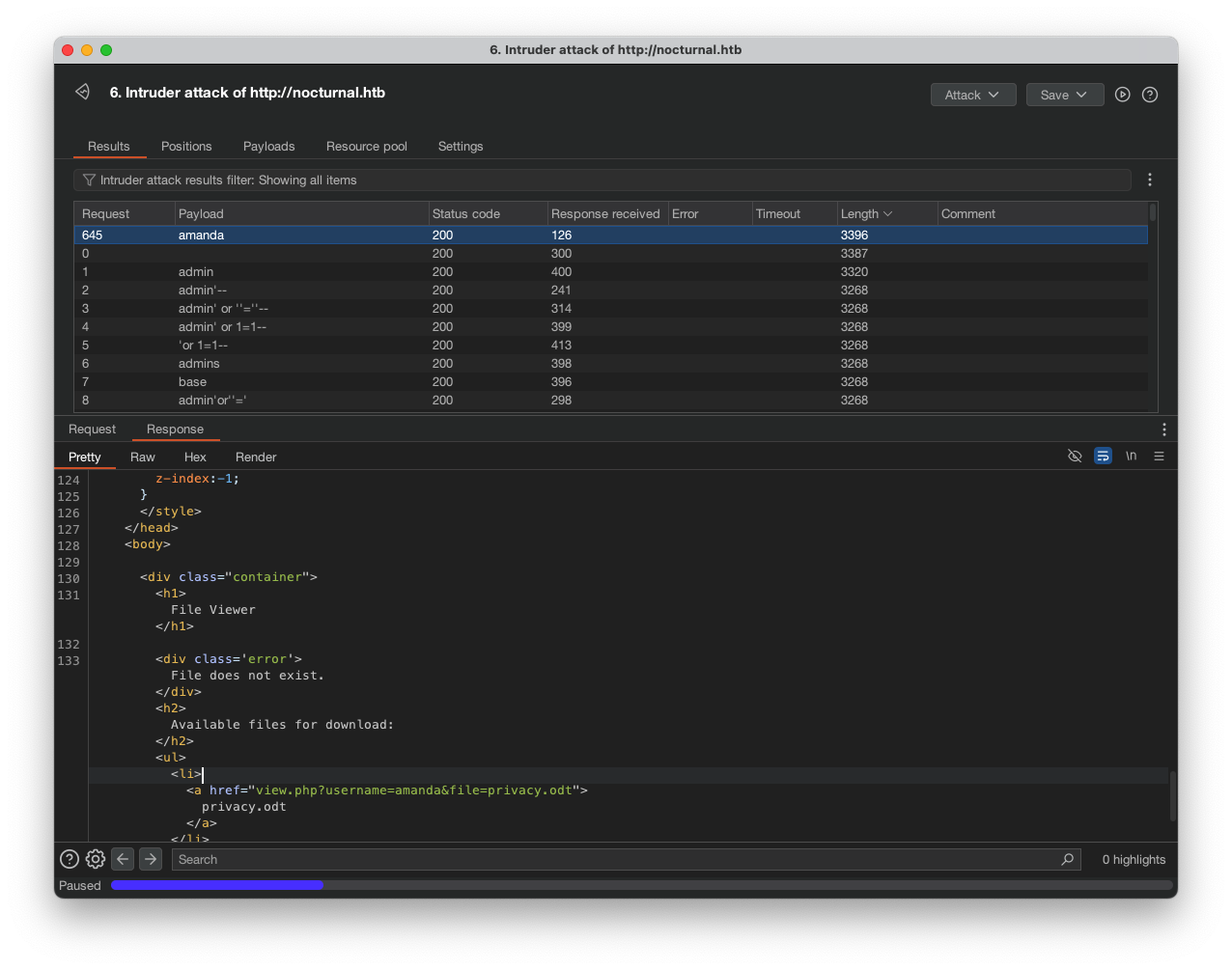
Task: Go to previous search match arrow
Action: point(123,859)
